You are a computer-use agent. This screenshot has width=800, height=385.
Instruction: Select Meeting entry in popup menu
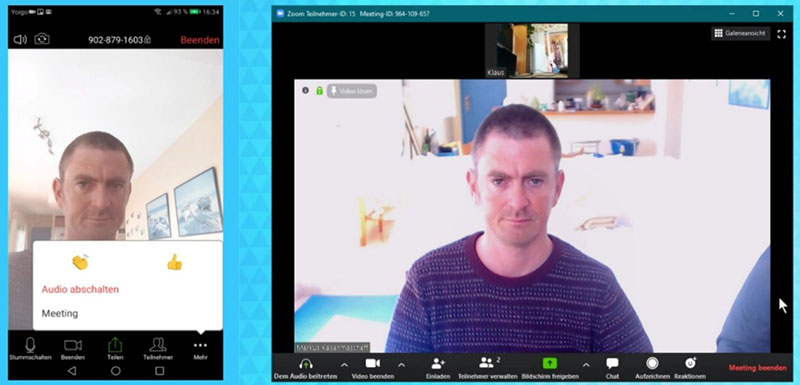[60, 314]
